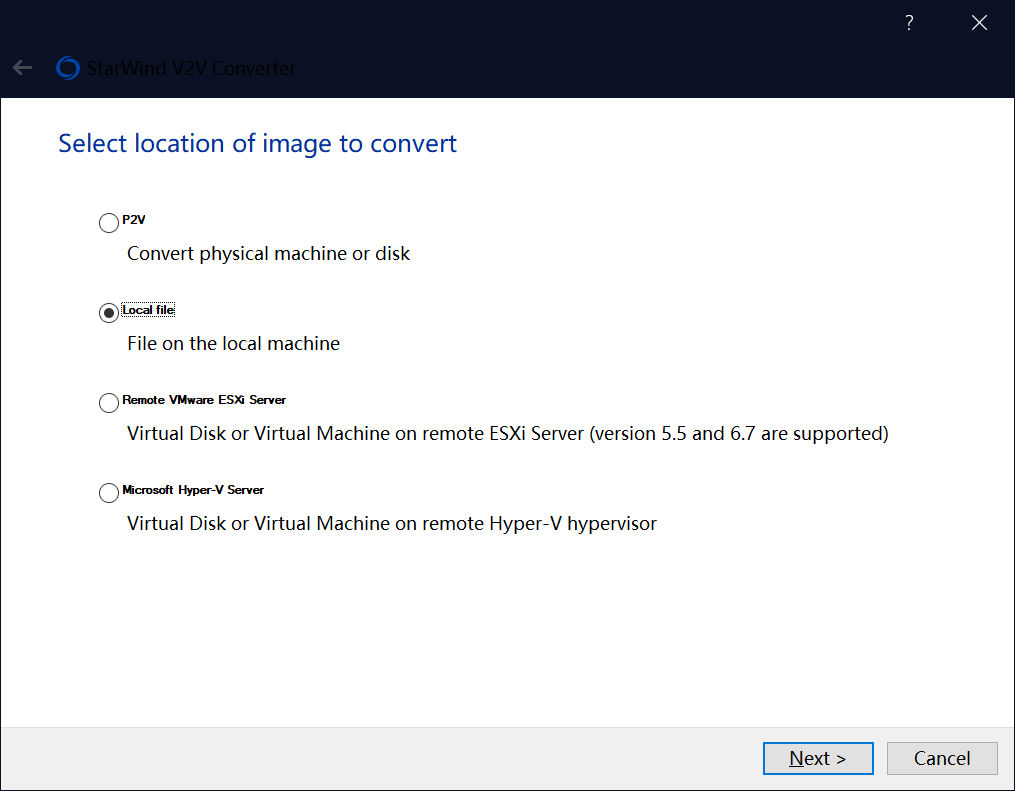Enable the Microsoft Hyper-V Server radio button
Screen dimensions: 1015x791
click(109, 493)
